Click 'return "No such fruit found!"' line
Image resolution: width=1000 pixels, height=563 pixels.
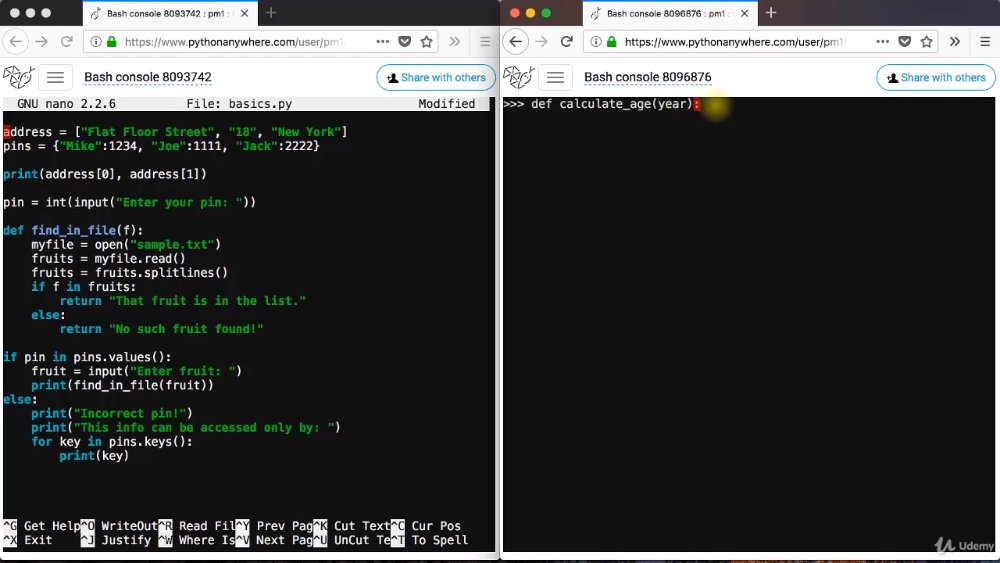click(162, 329)
